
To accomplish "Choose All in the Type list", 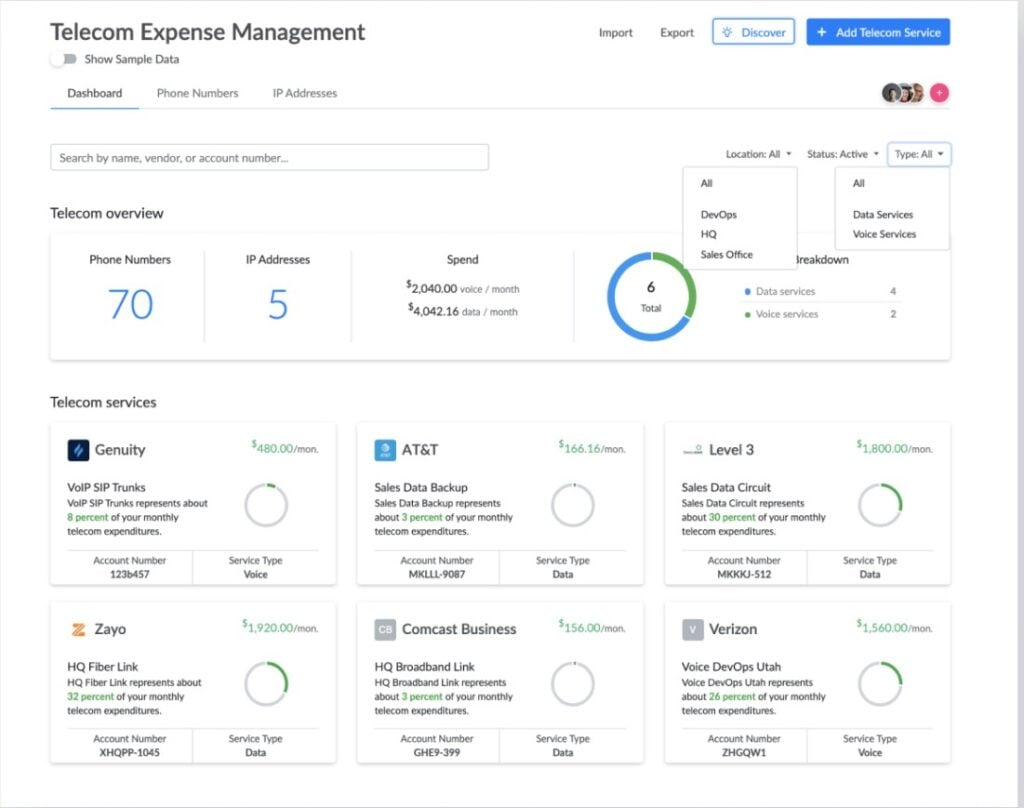I will click(x=859, y=183).
